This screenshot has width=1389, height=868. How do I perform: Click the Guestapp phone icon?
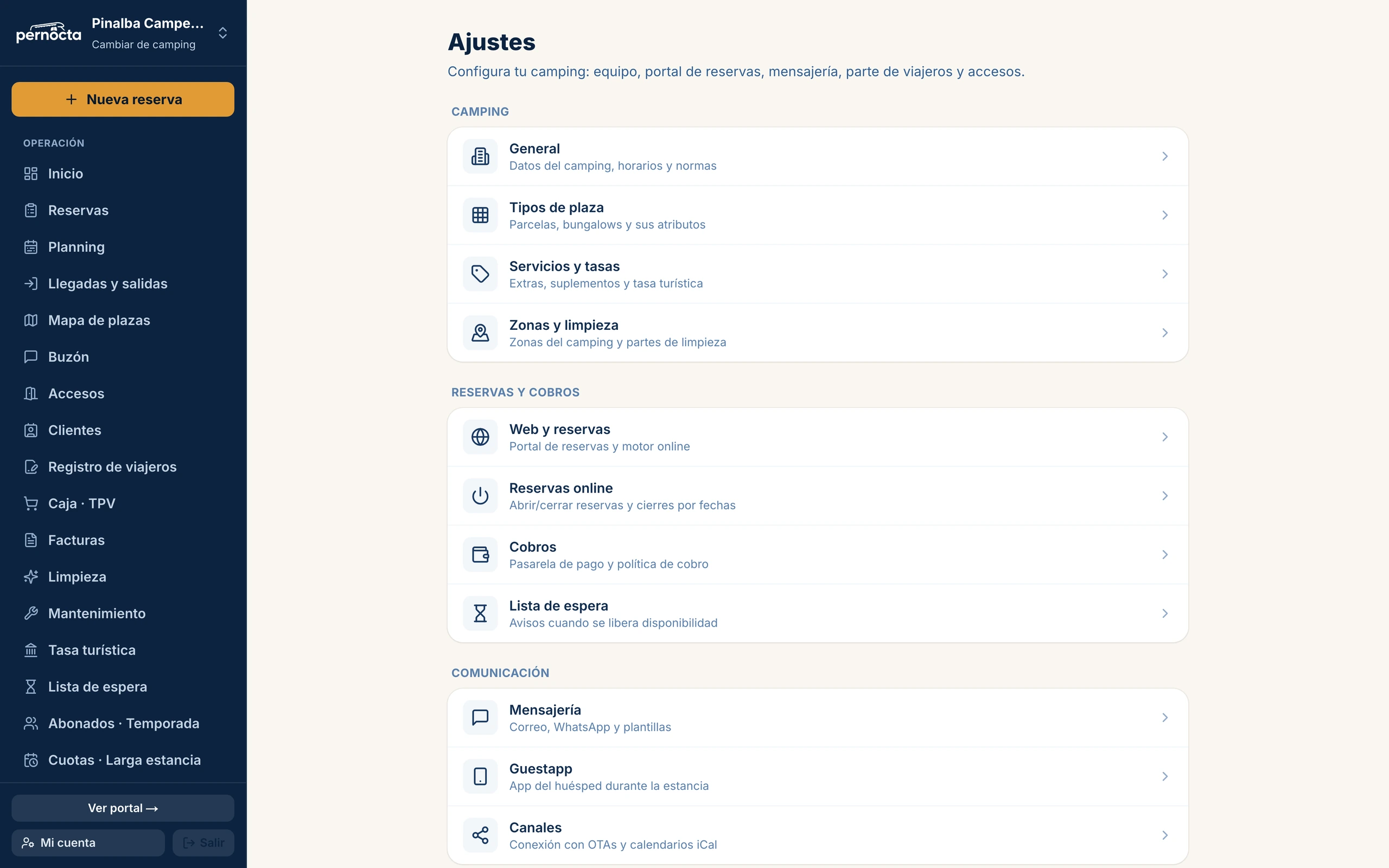(480, 777)
